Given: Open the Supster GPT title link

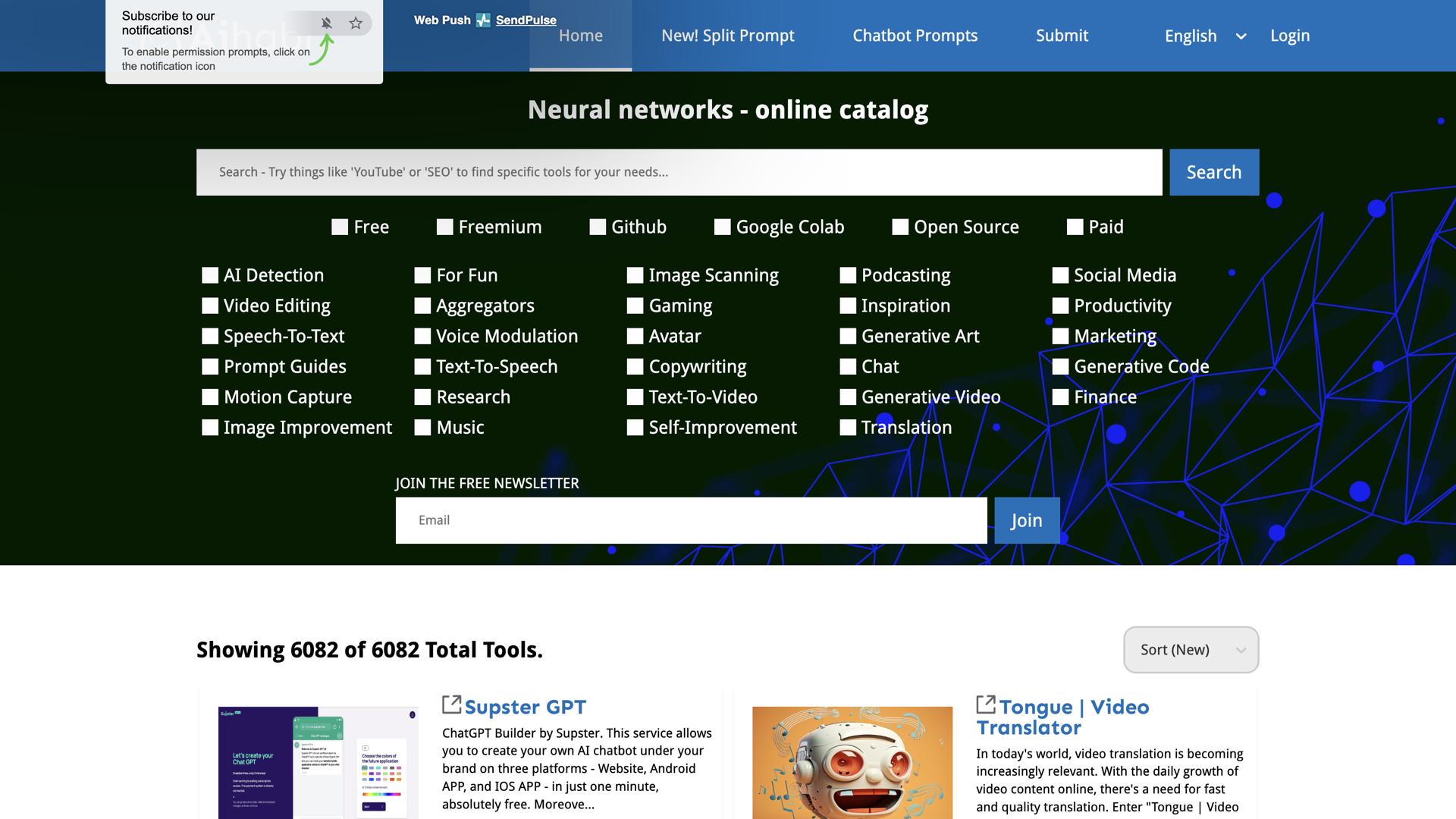Looking at the screenshot, I should (x=525, y=707).
